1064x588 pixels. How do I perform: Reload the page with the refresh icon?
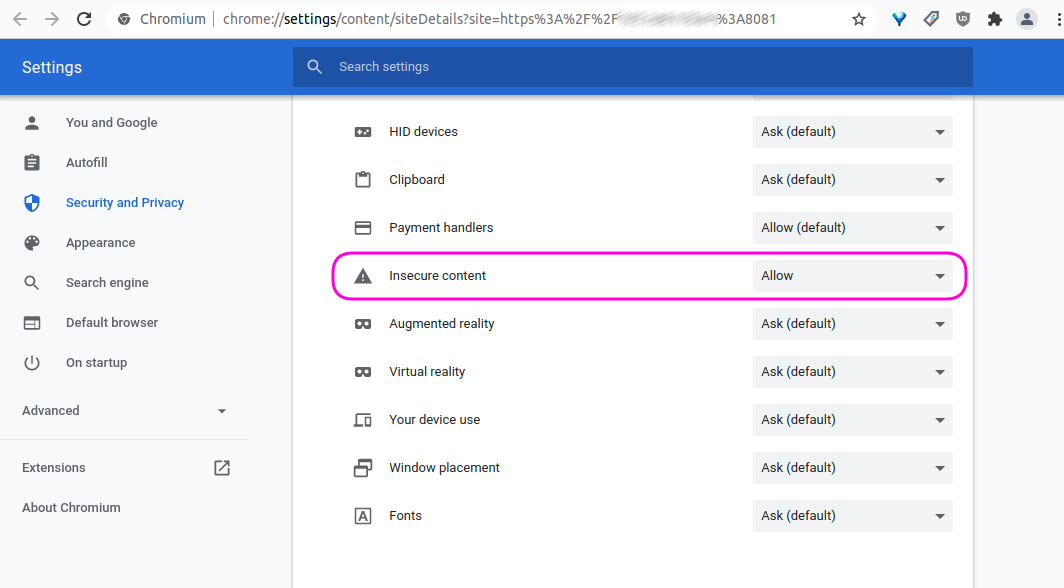click(83, 18)
